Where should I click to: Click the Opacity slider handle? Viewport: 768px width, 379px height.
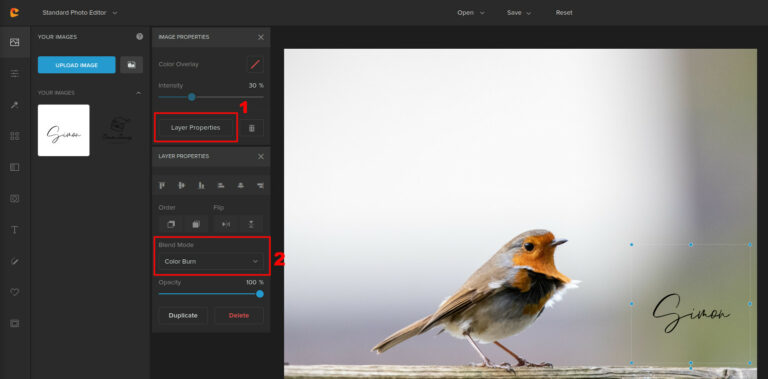[260, 294]
